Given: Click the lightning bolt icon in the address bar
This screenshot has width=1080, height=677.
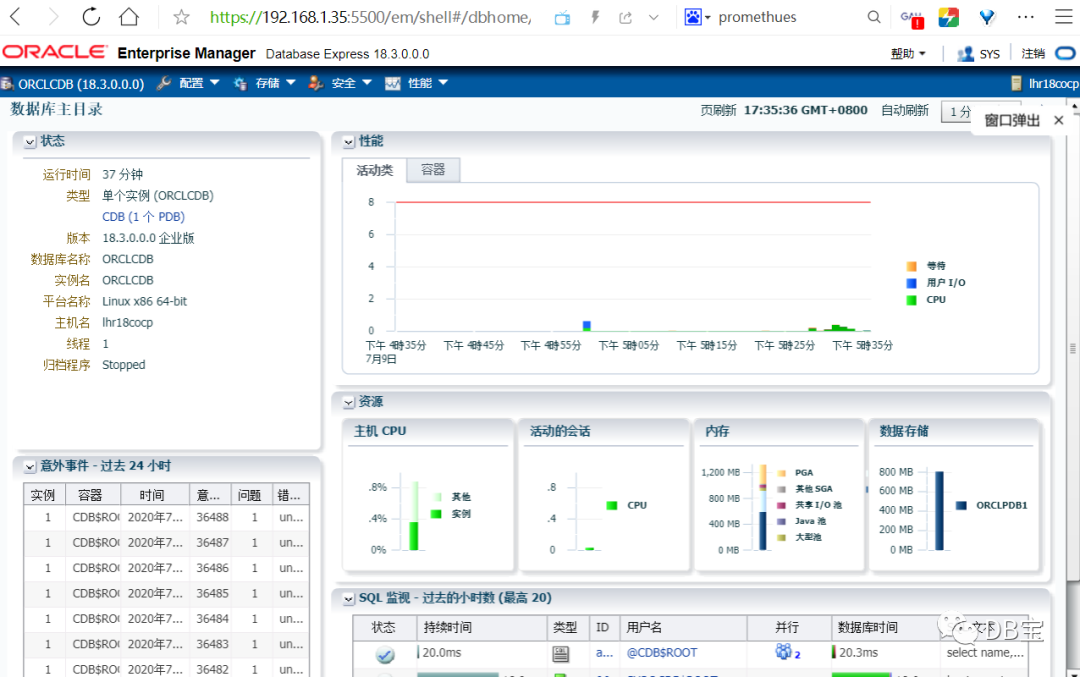Looking at the screenshot, I should pyautogui.click(x=595, y=17).
